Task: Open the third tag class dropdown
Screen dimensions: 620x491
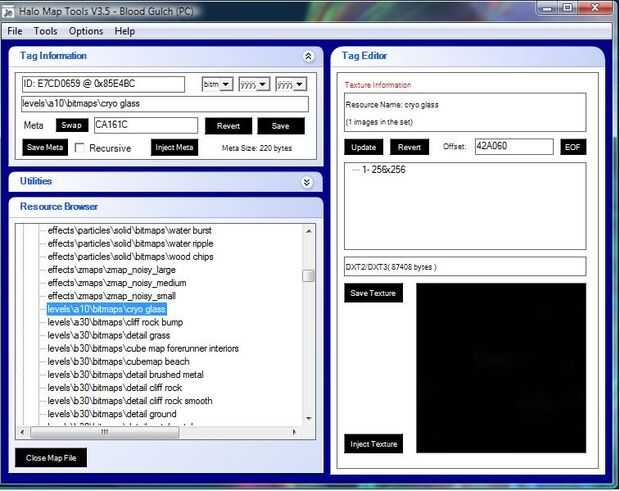Action: pyautogui.click(x=291, y=84)
